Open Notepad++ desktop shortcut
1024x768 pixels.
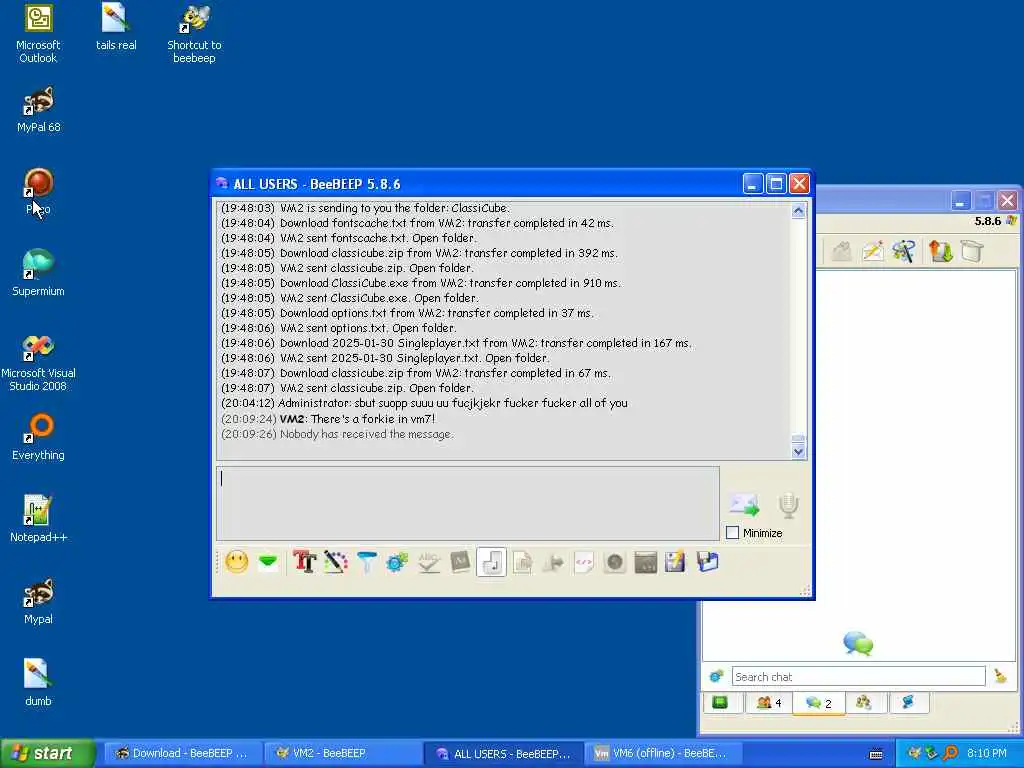pos(38,519)
